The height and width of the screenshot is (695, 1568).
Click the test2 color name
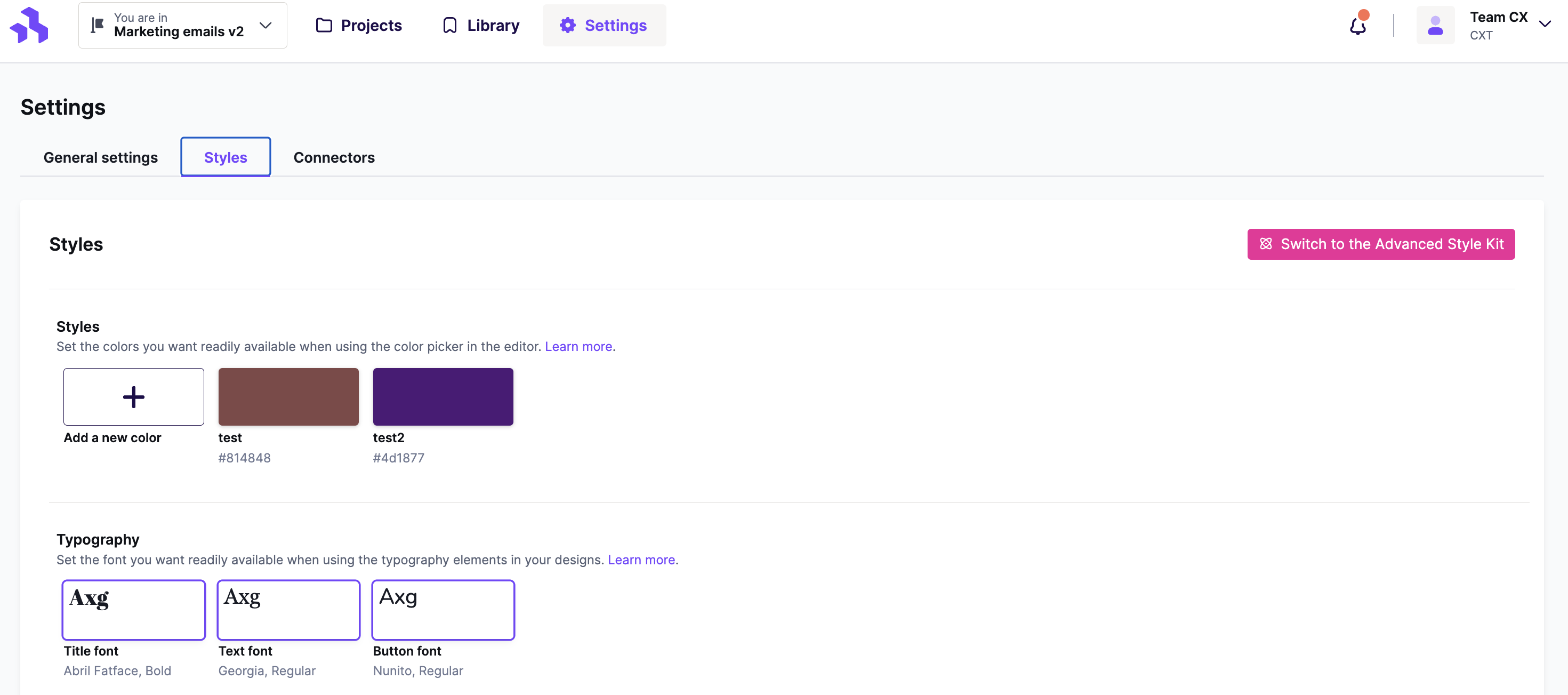coord(388,437)
